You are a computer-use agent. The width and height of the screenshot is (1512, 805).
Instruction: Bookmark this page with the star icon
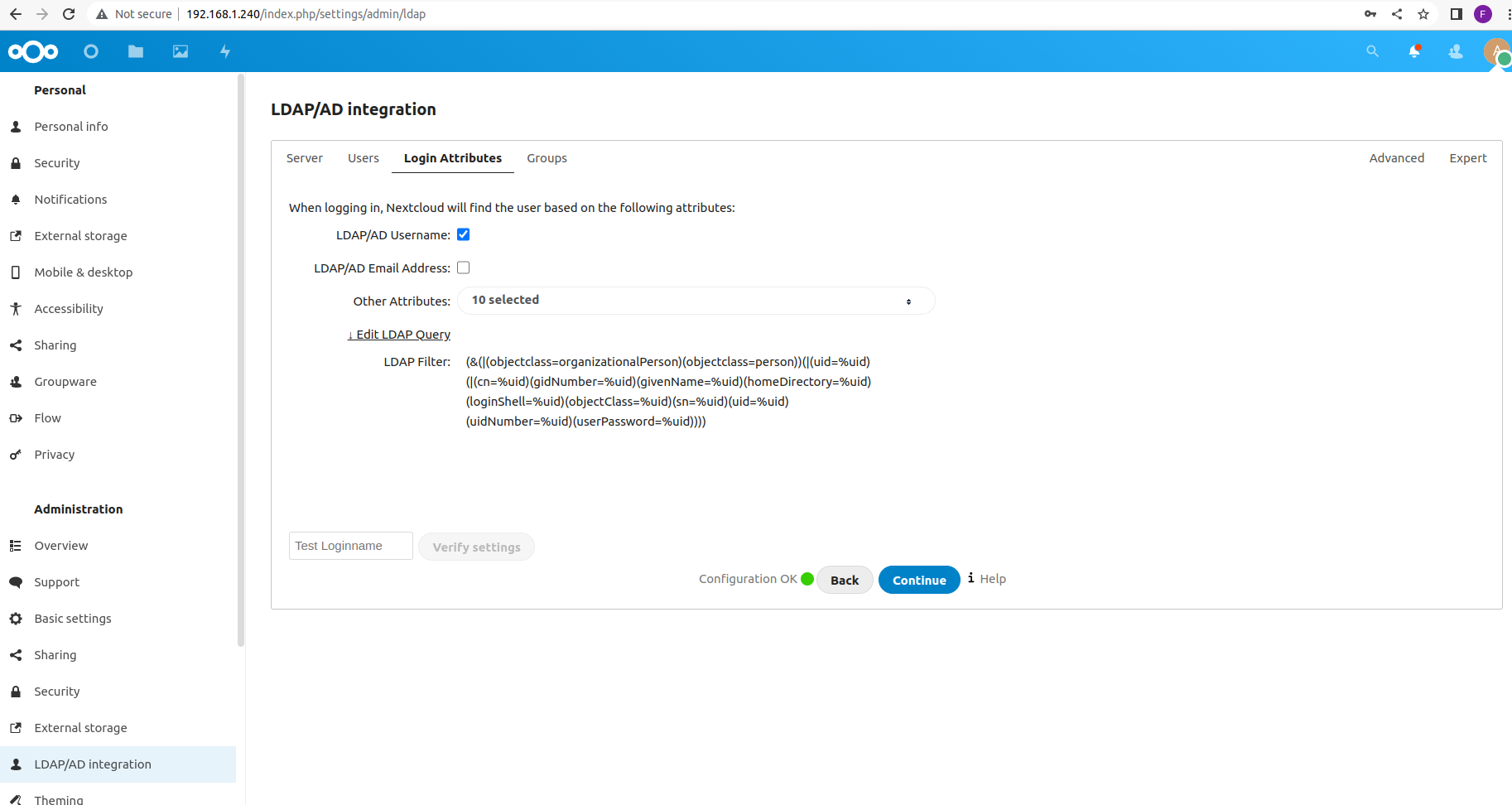[x=1423, y=14]
